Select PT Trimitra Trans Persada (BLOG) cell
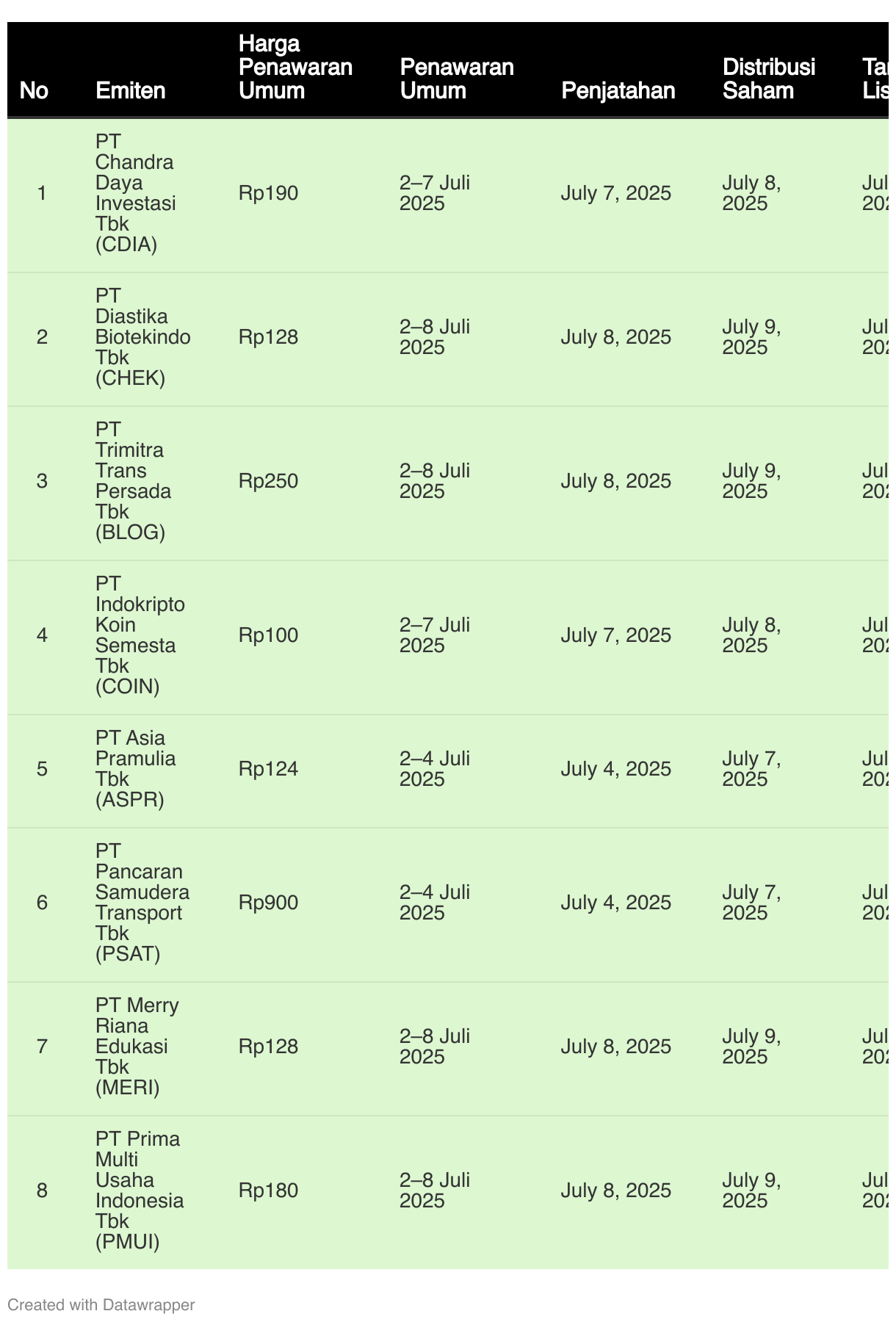This screenshot has height=1322, width=896. [134, 481]
